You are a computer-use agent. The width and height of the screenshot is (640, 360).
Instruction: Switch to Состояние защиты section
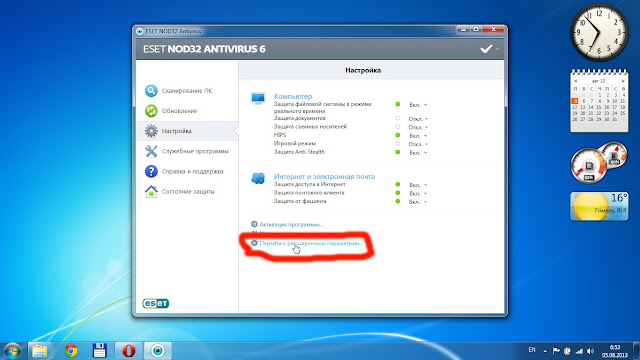tap(187, 191)
